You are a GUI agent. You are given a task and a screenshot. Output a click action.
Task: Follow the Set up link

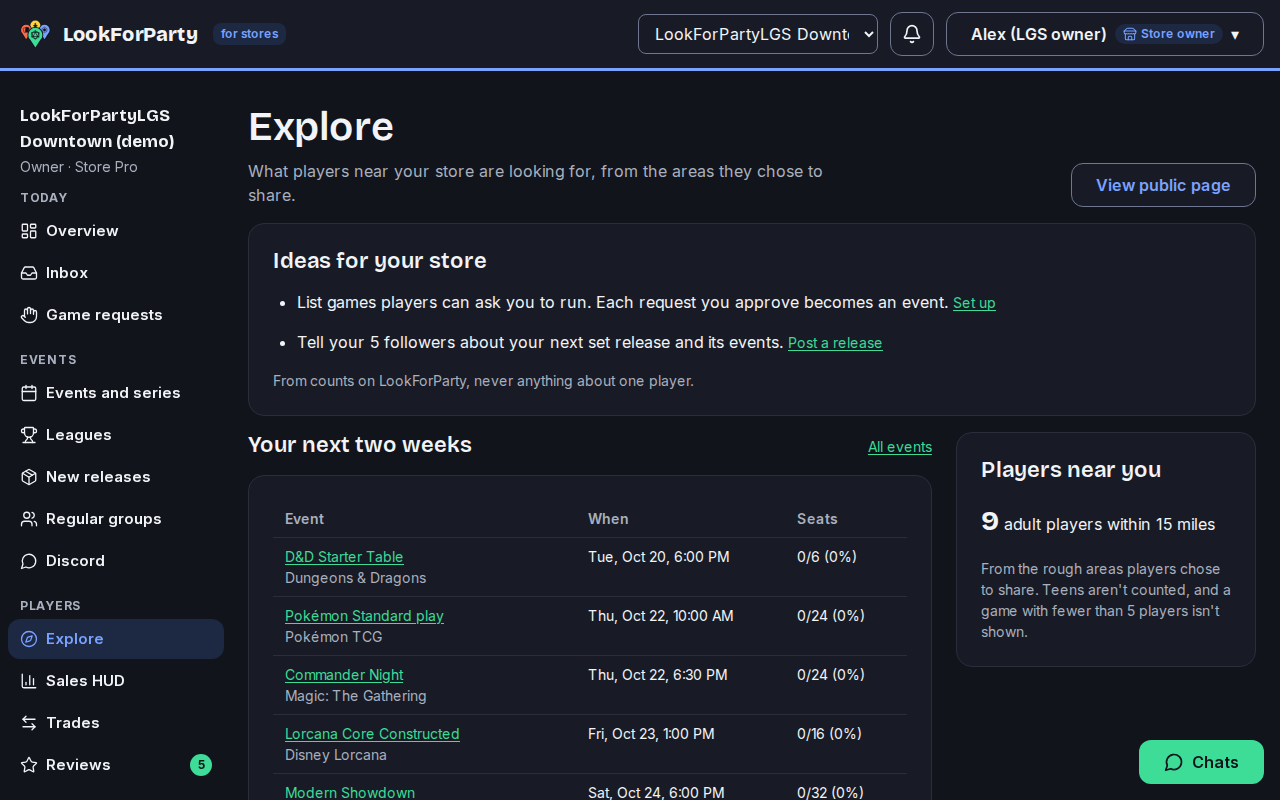click(x=974, y=303)
